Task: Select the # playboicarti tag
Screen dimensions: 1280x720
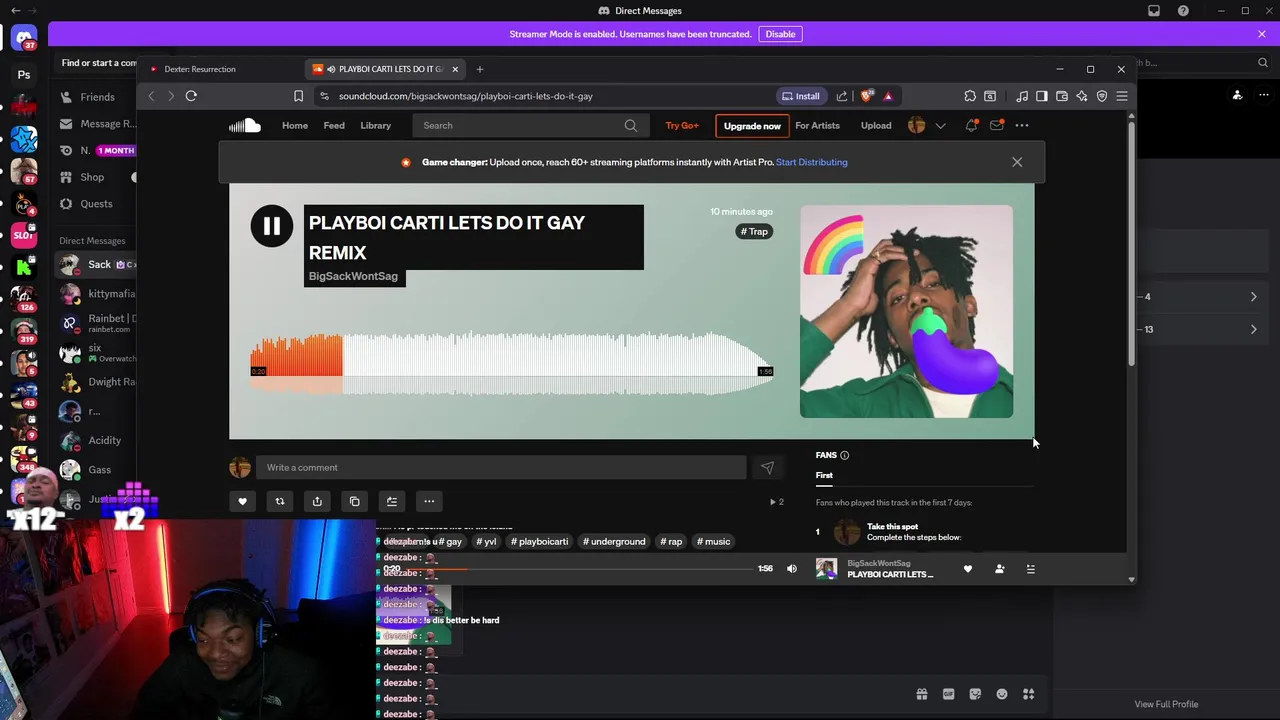Action: click(540, 541)
